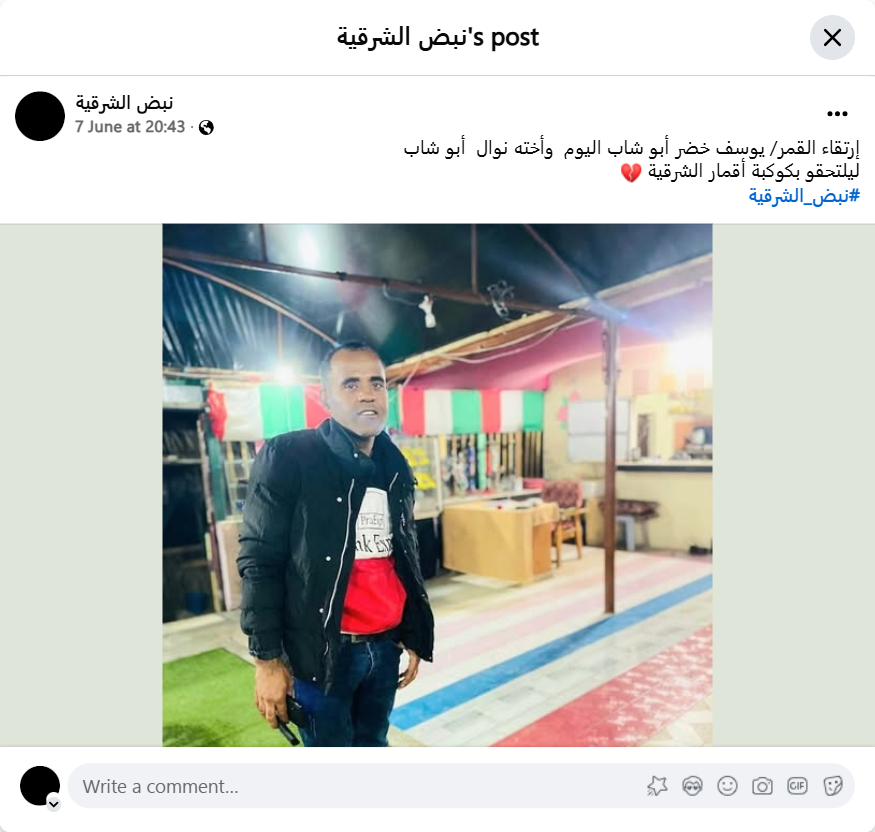Click the star comment icon

coord(657,786)
